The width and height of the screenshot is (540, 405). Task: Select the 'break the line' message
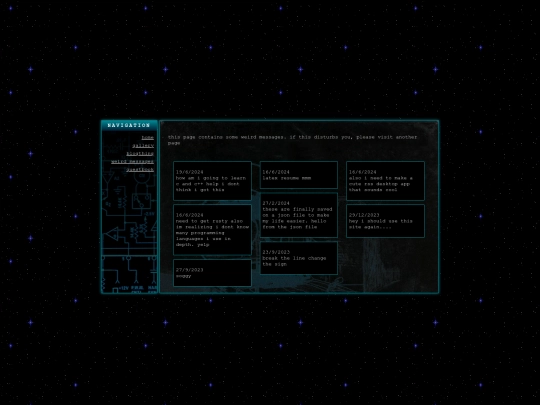[299, 258]
